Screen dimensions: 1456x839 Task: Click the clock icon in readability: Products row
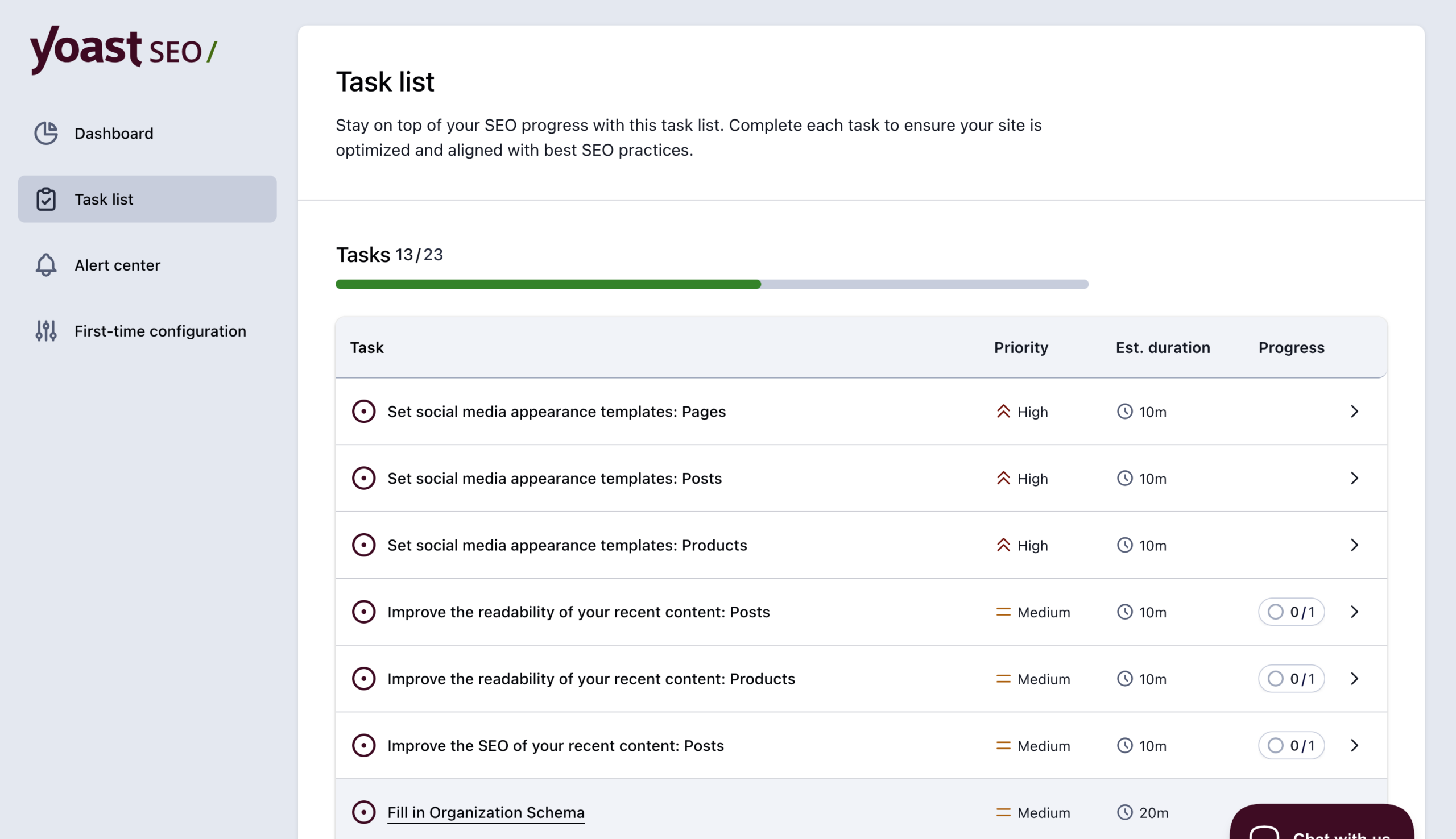pyautogui.click(x=1124, y=679)
